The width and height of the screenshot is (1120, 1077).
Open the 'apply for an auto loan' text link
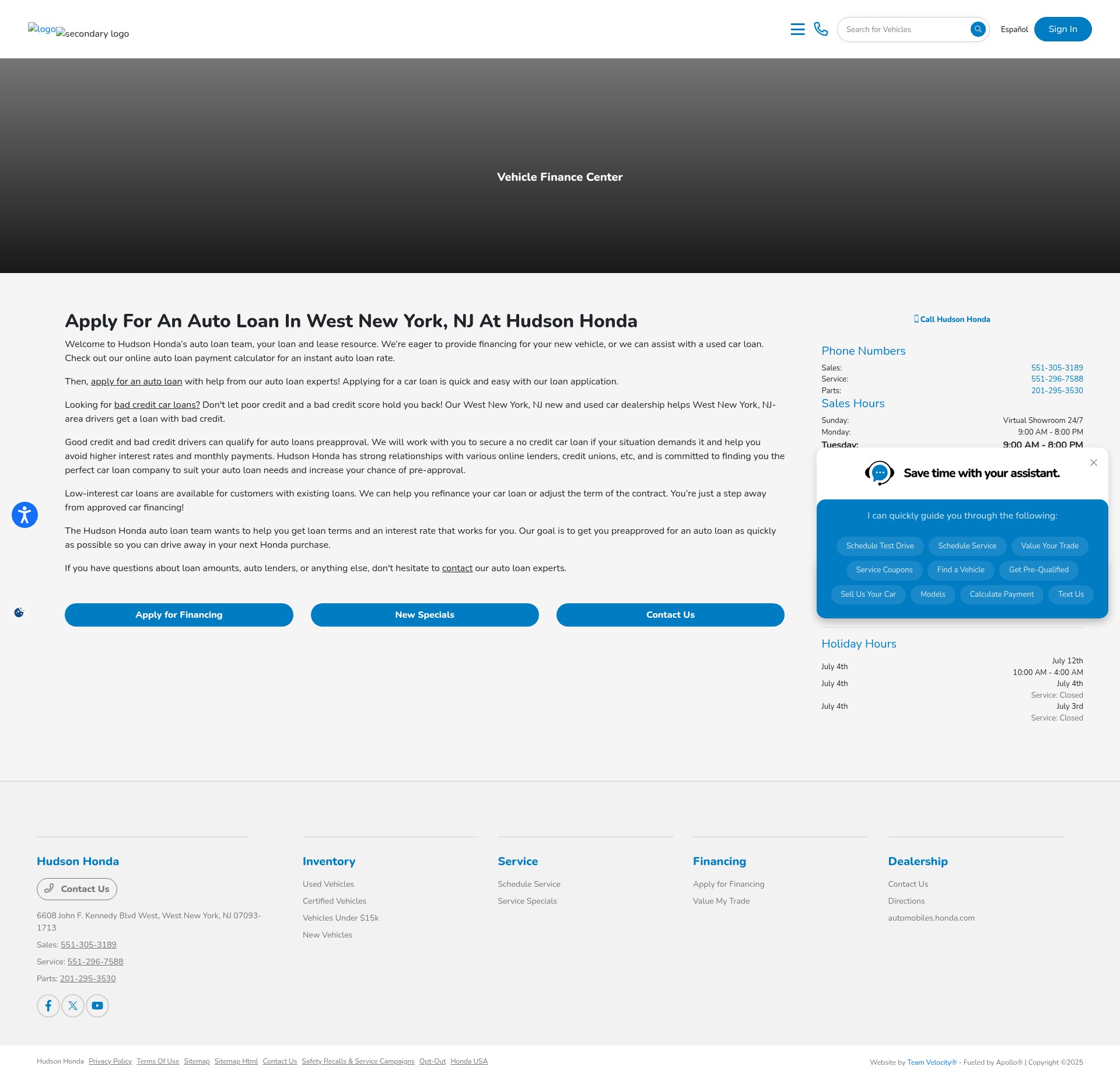tap(136, 382)
